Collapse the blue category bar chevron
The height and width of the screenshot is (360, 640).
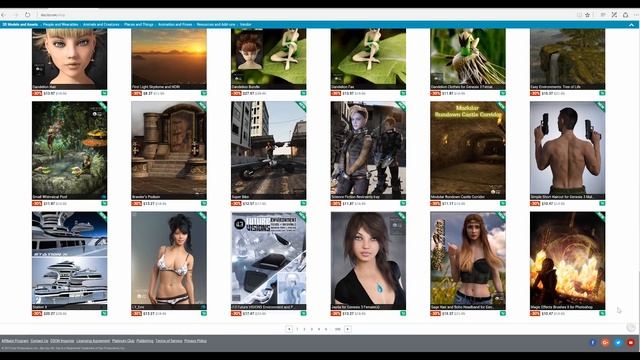[631, 24]
